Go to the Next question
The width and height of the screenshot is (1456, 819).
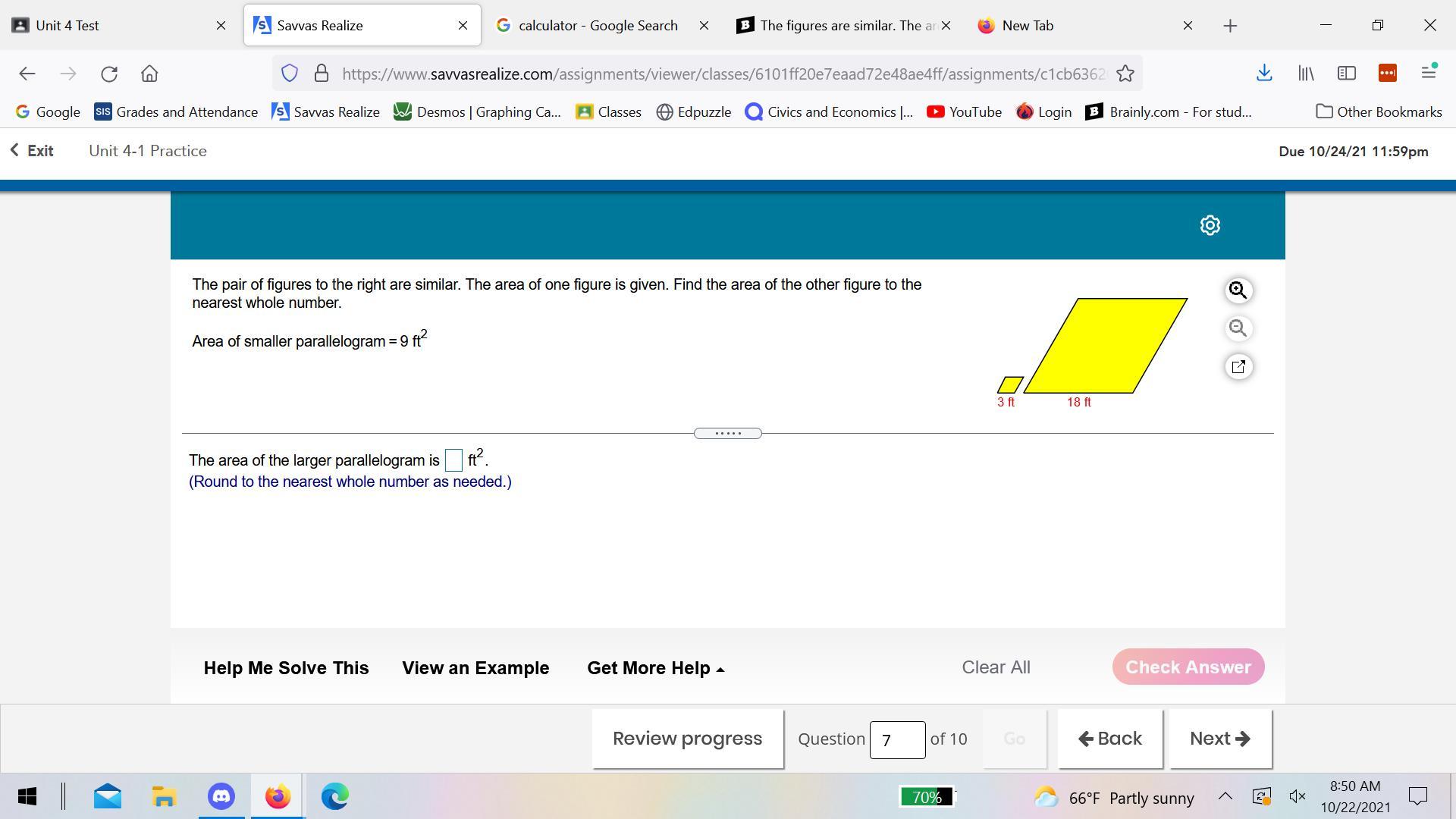(x=1219, y=739)
